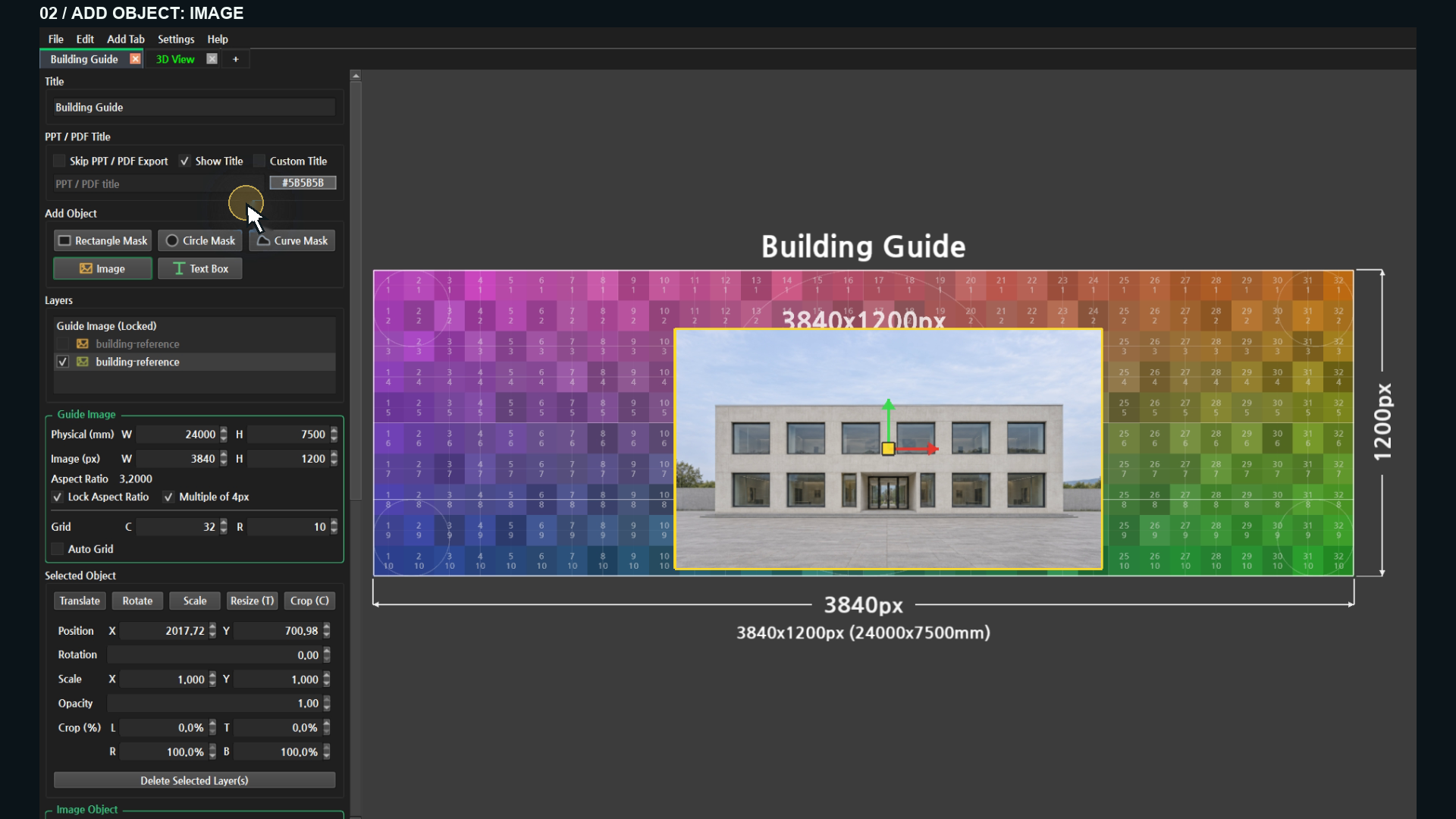Click the Scale X stepper arrows
Viewport: 1456px width, 819px height.
click(x=212, y=679)
